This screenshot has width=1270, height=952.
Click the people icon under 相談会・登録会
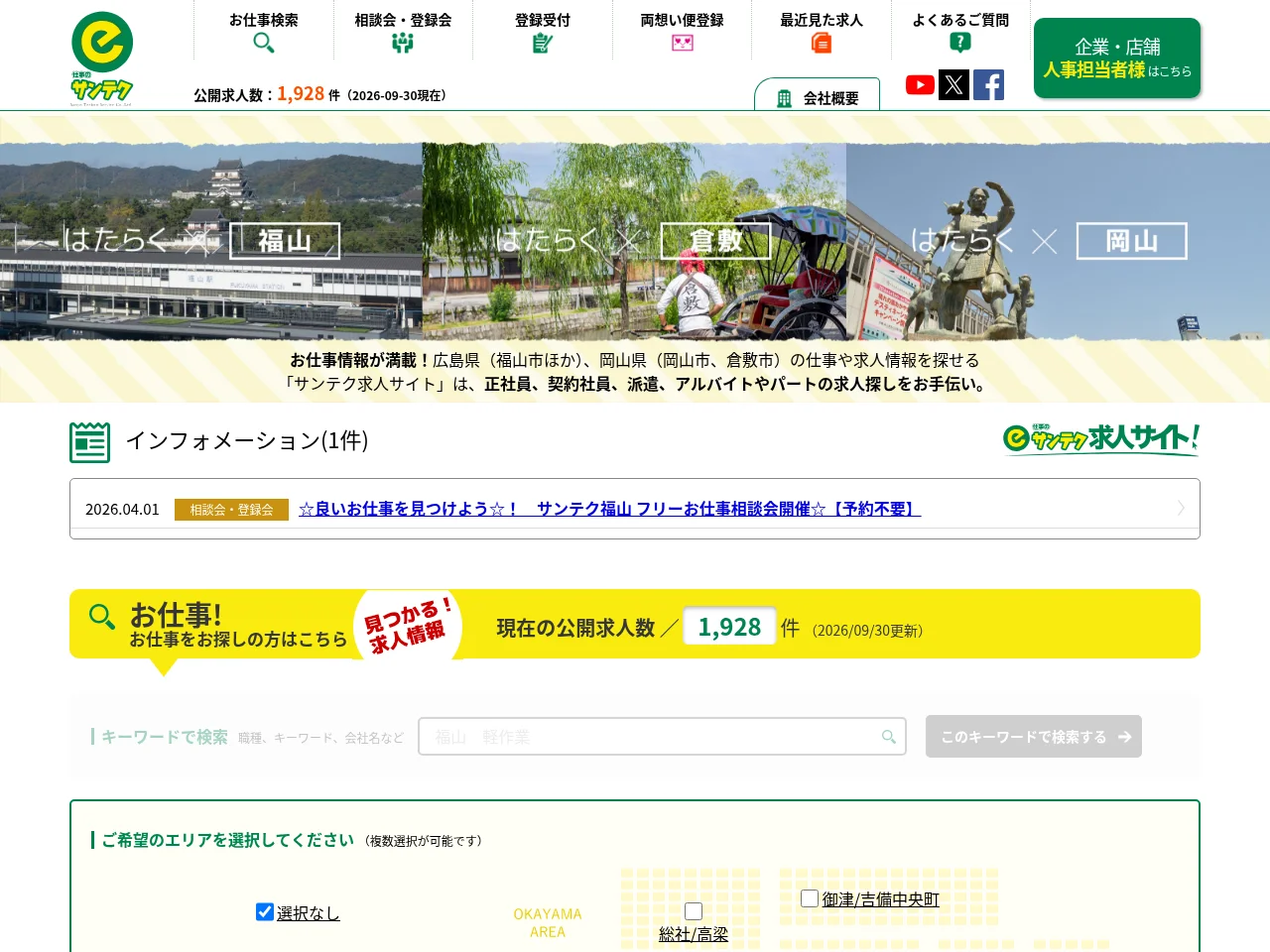(403, 43)
